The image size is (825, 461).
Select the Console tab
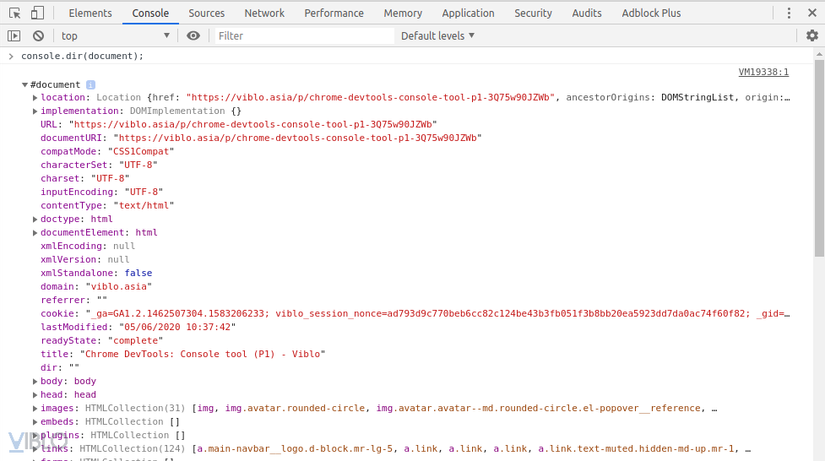[150, 13]
